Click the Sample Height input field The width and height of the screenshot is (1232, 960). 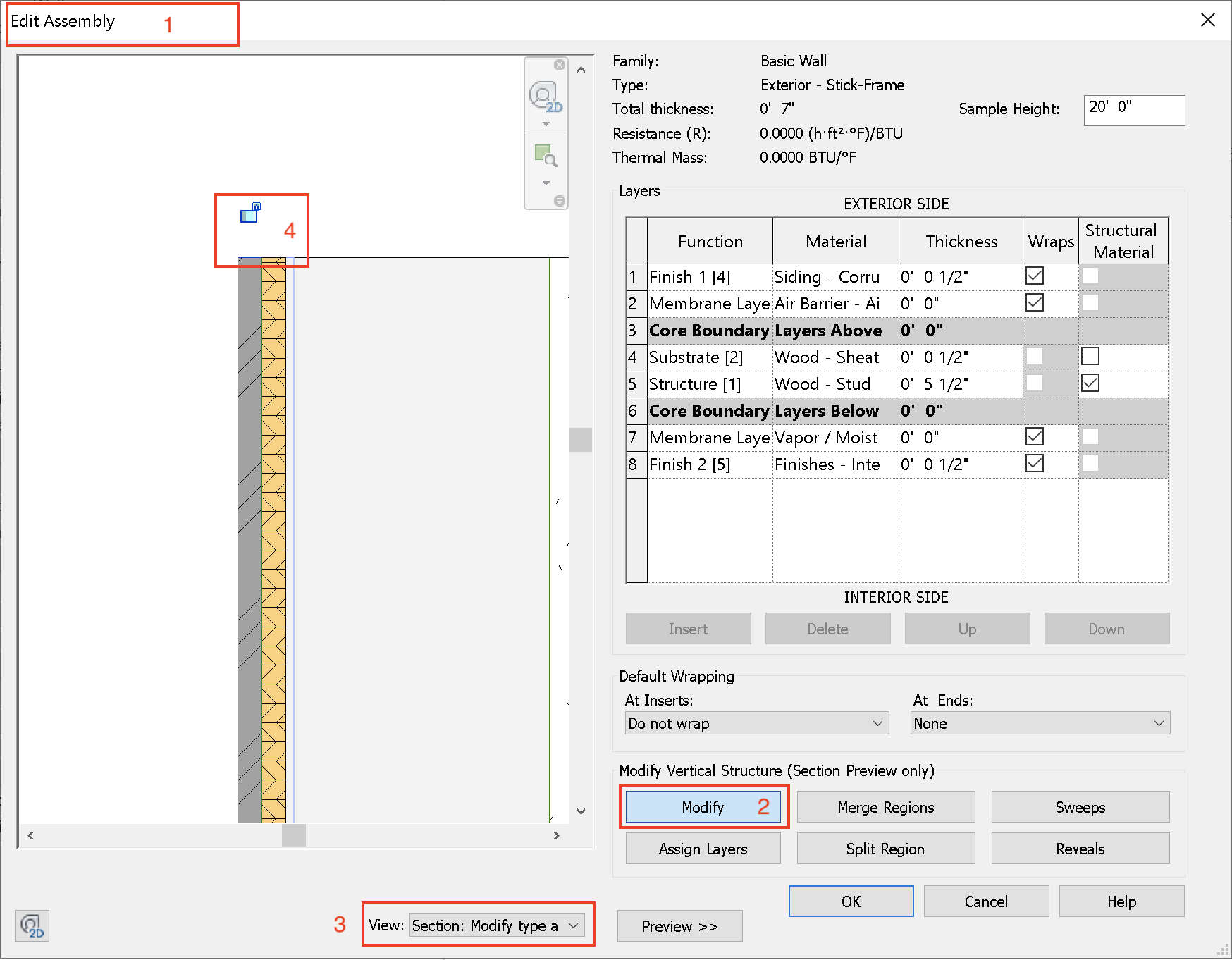click(1135, 110)
